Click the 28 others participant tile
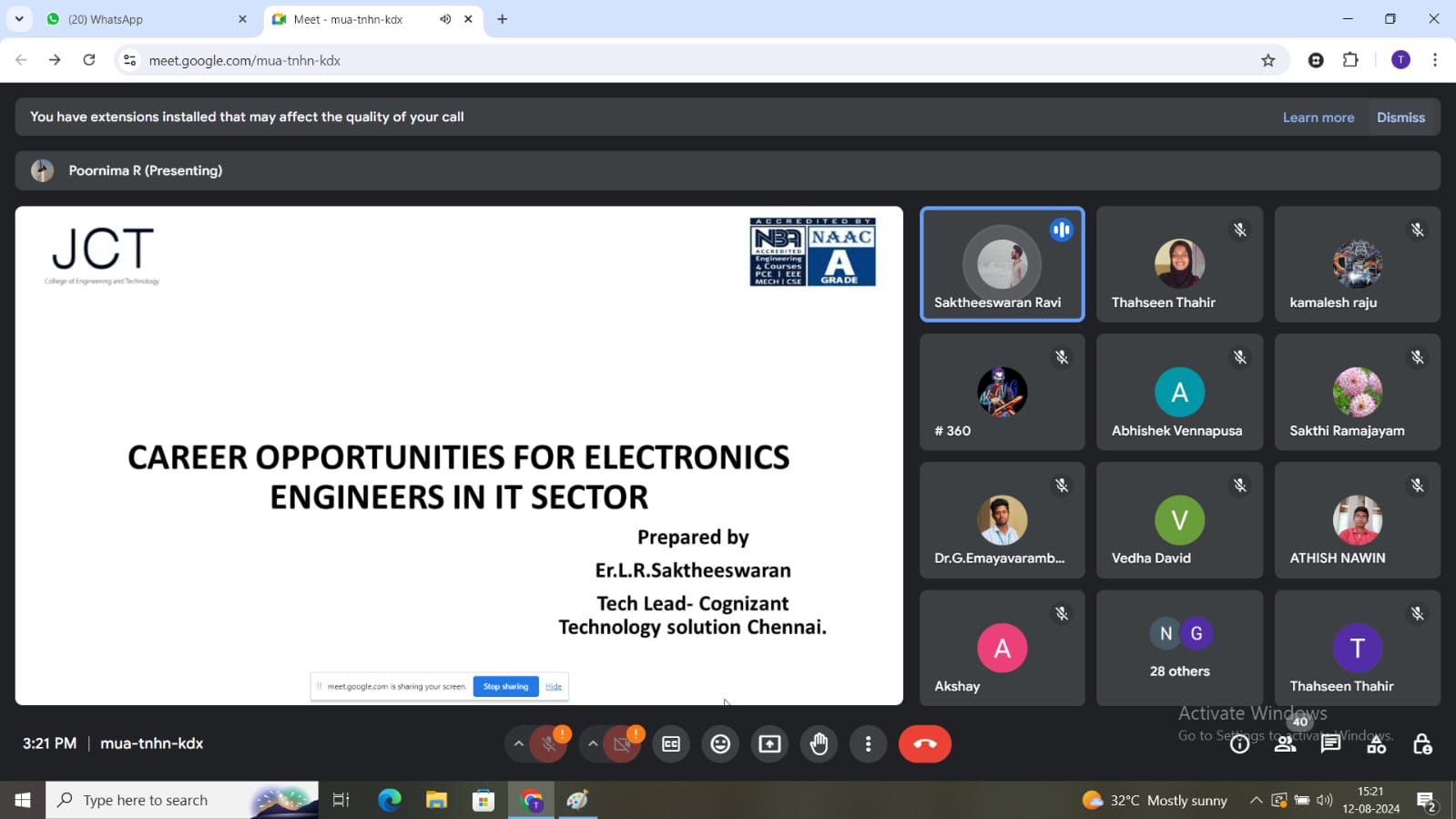Screen dimensions: 1456x819 pos(1179,648)
